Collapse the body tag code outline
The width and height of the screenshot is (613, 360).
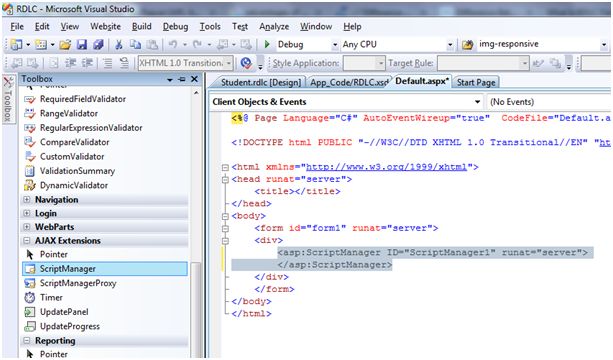coord(225,216)
